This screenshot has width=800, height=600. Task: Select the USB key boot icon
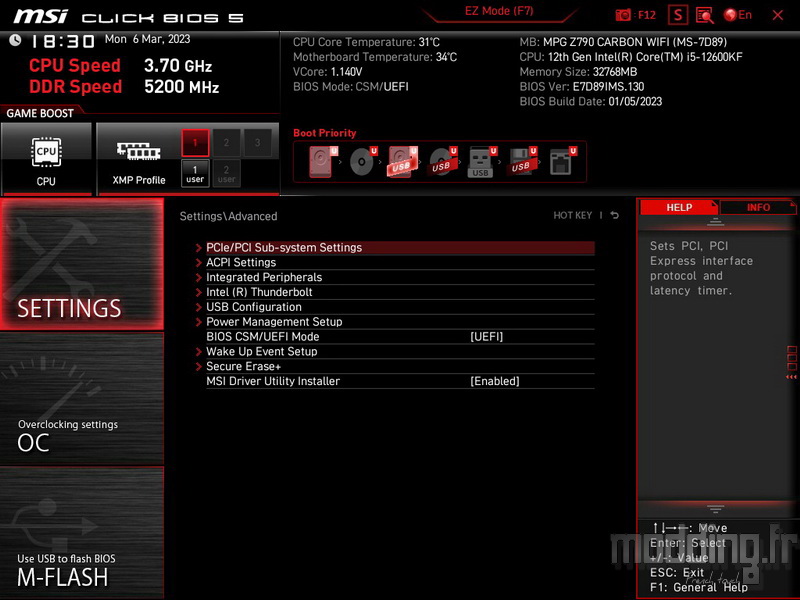[x=482, y=162]
